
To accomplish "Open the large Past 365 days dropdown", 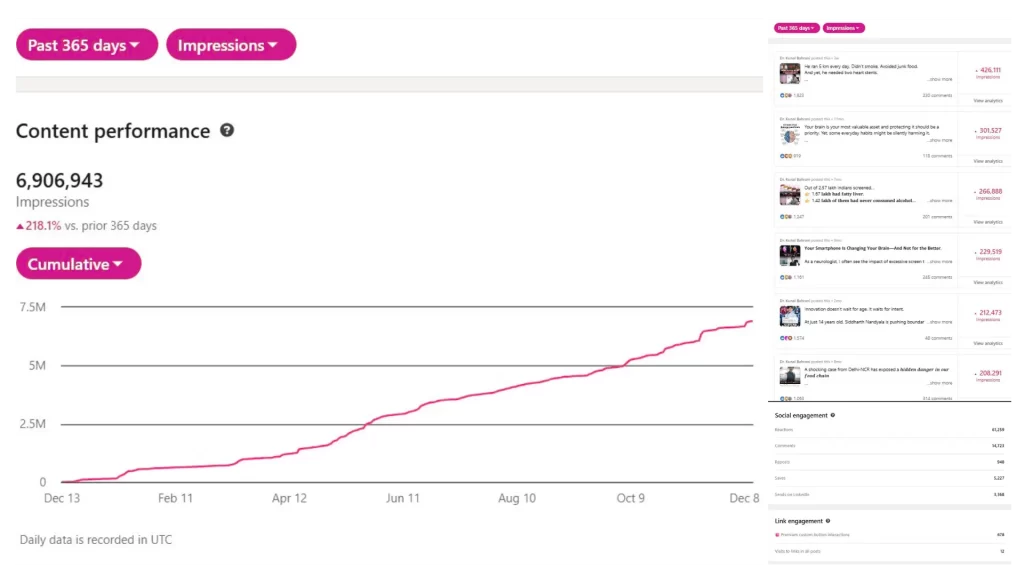I will point(87,45).
